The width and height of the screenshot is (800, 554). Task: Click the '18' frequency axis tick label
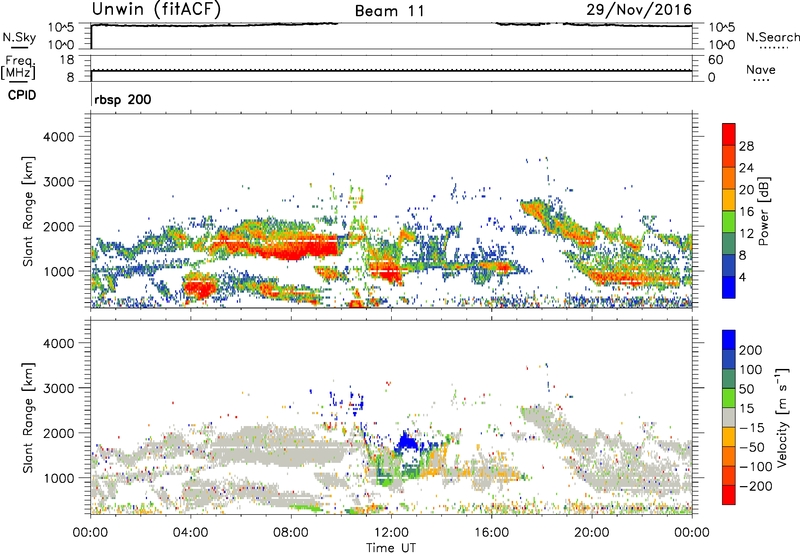point(66,60)
